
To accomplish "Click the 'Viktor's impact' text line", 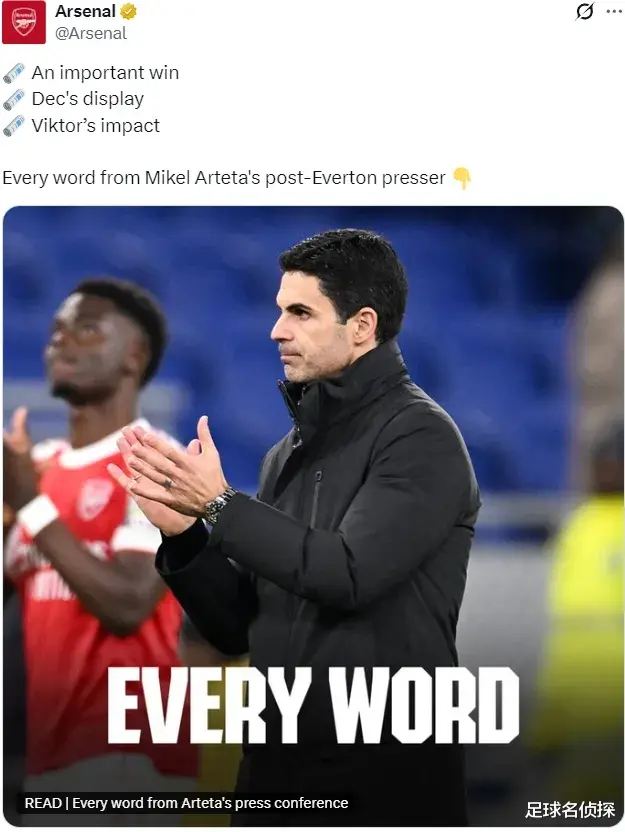I will click(96, 126).
